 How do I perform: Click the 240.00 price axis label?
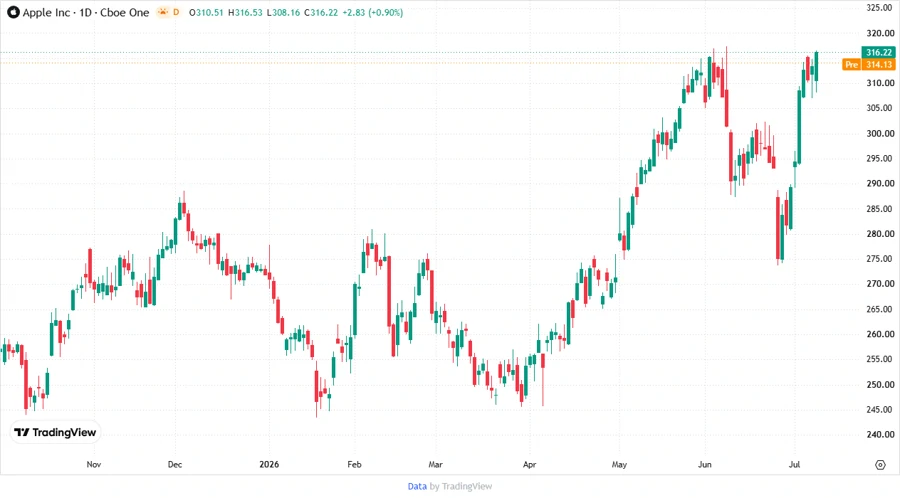click(x=880, y=434)
